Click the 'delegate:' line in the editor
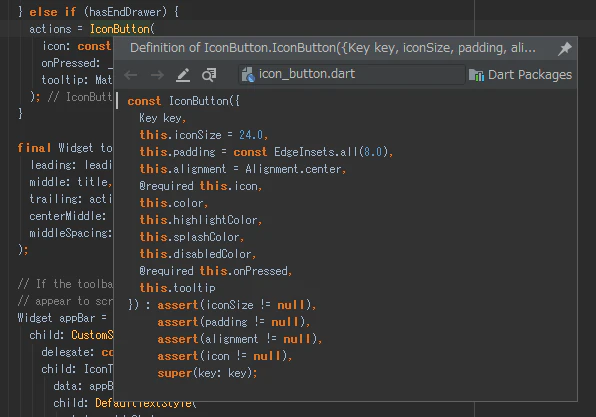 [x=77, y=352]
